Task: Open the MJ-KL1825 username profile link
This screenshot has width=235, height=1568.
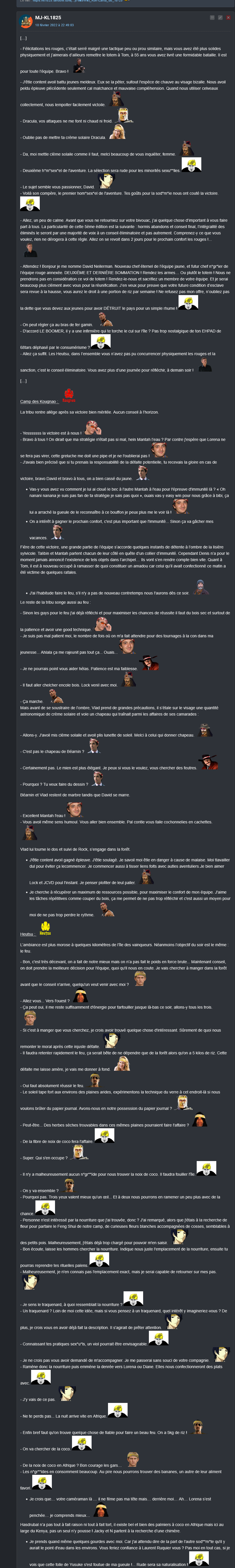Action: [x=48, y=18]
